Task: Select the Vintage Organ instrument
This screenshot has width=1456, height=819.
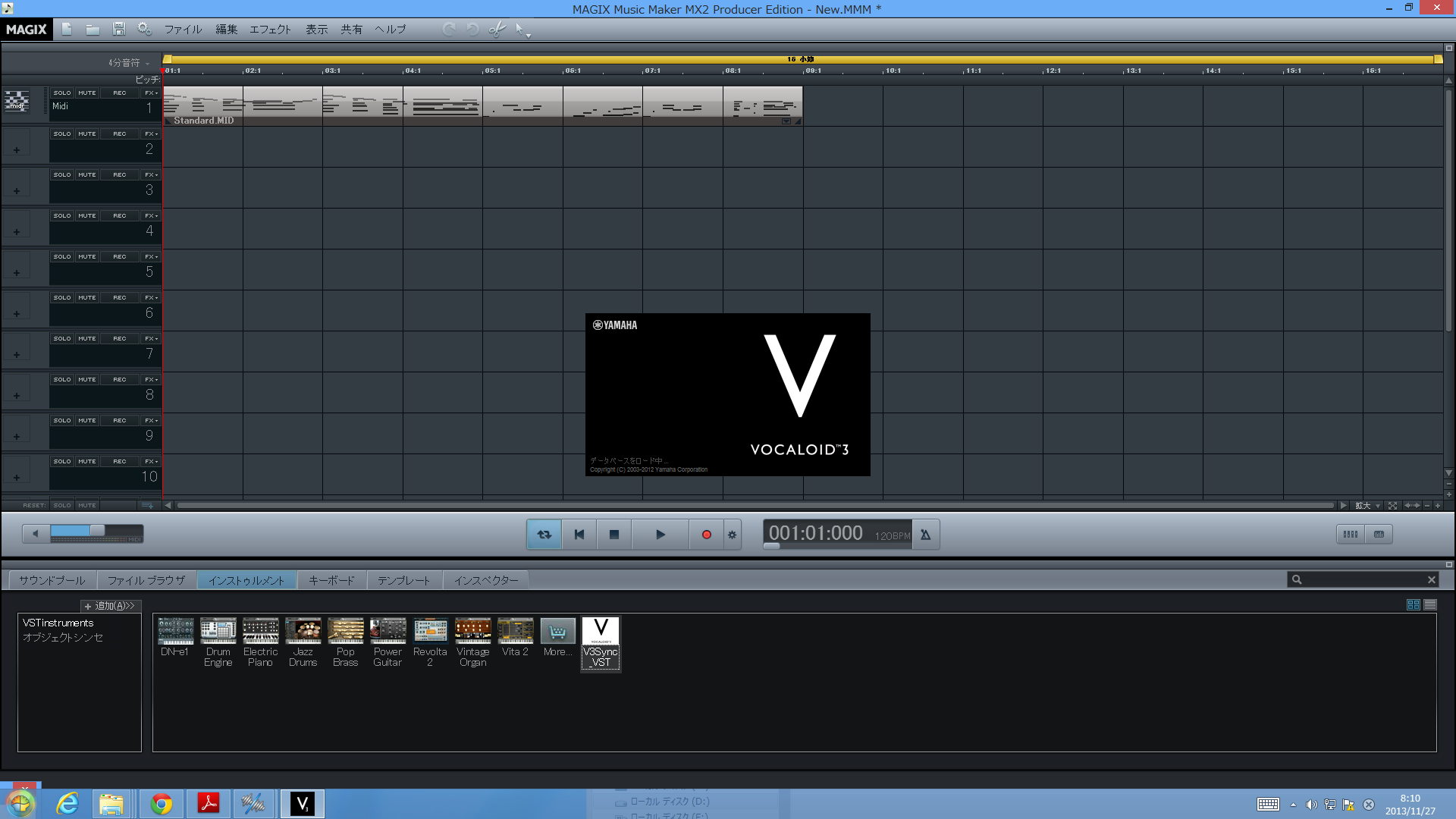Action: tap(472, 642)
